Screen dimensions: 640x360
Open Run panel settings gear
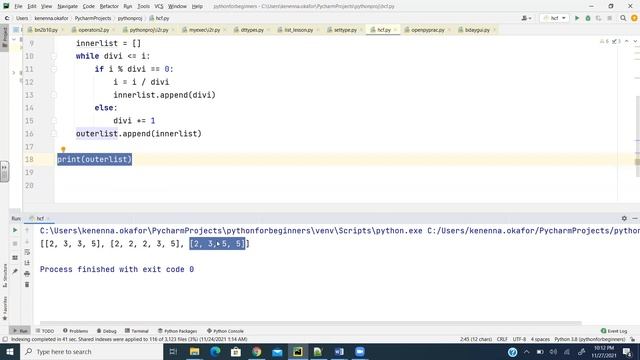click(x=624, y=218)
